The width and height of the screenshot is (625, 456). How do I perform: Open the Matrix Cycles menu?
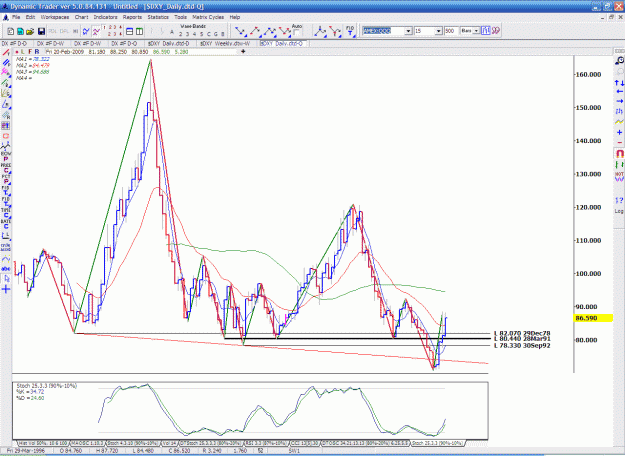pyautogui.click(x=208, y=17)
